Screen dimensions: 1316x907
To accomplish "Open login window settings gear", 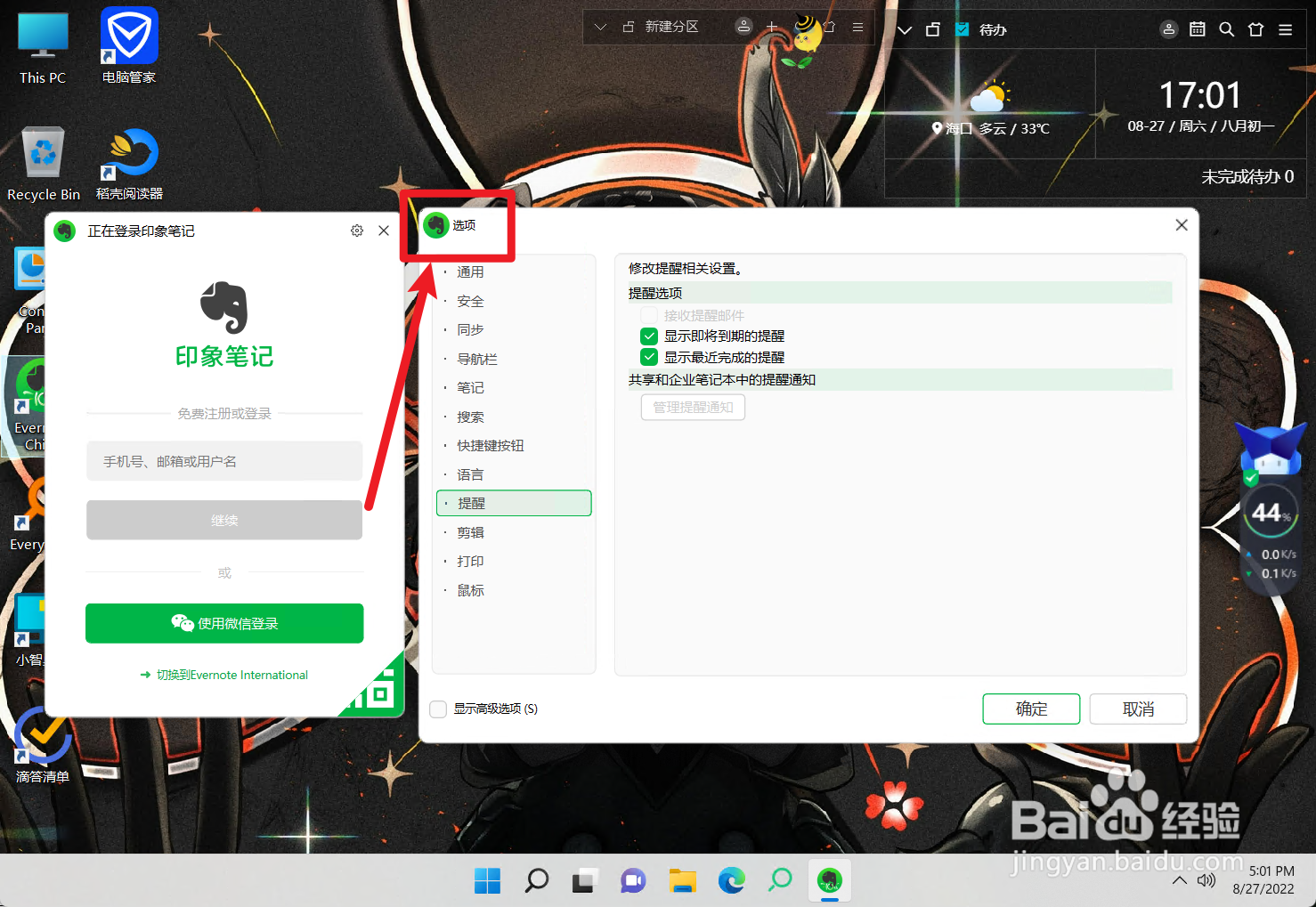I will pyautogui.click(x=357, y=231).
